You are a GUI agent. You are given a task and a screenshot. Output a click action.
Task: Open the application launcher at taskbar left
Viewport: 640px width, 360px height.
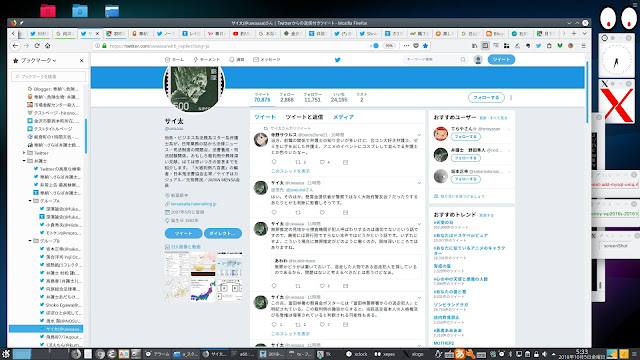coord(6,354)
